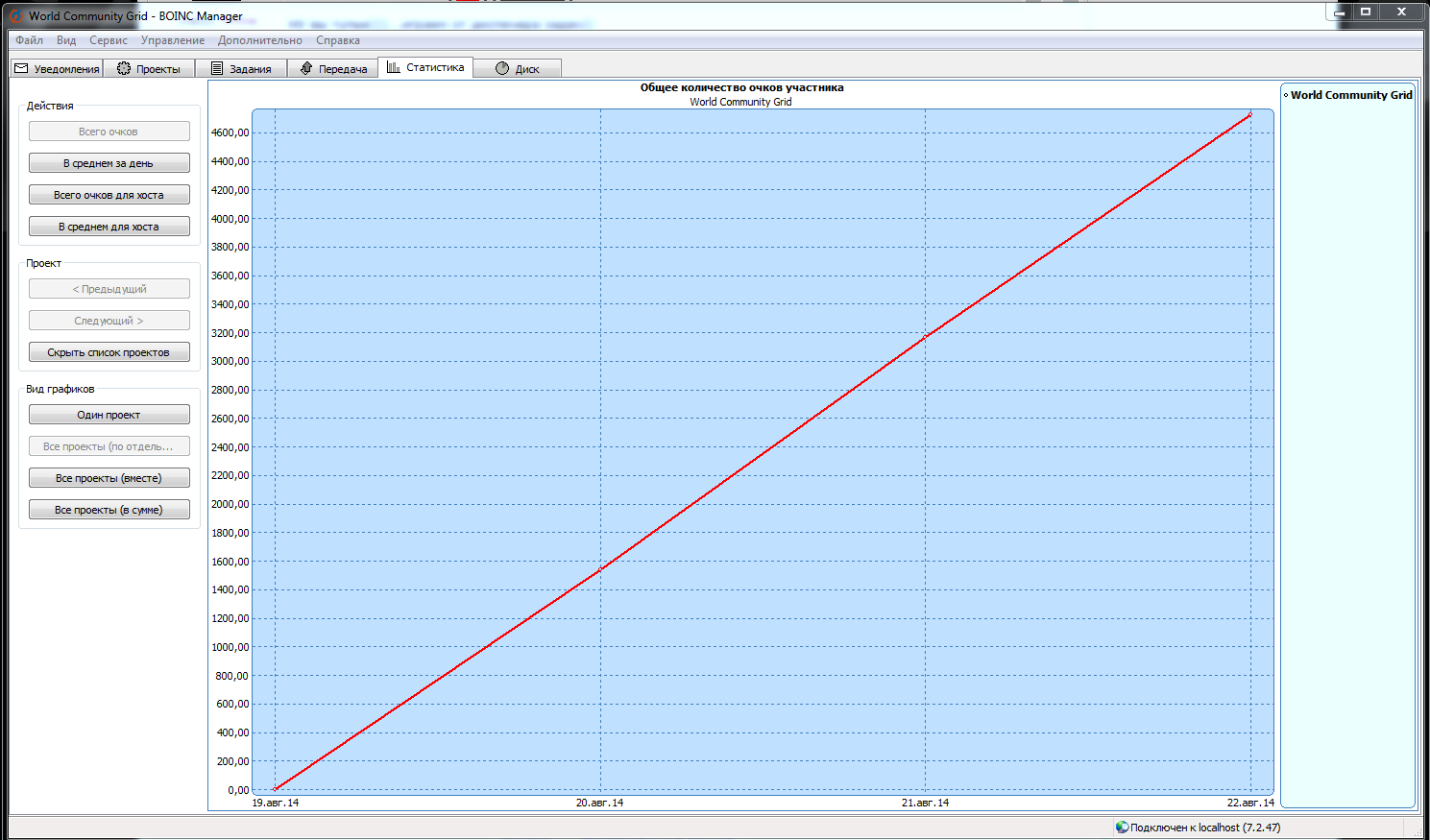Click the World Community Grid subtitle above the chart
The width and height of the screenshot is (1430, 840).
tap(740, 102)
